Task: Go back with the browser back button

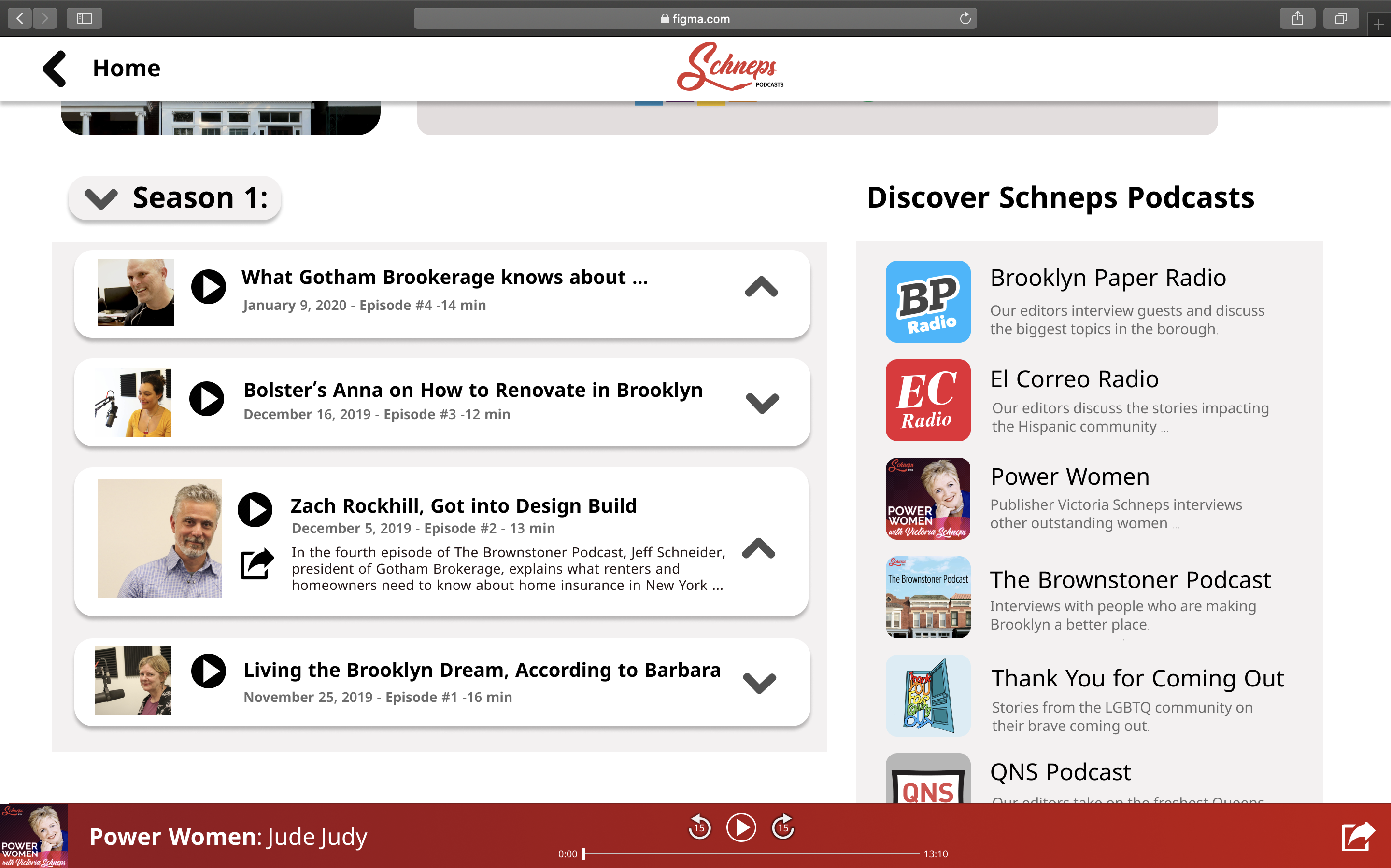Action: coord(19,18)
